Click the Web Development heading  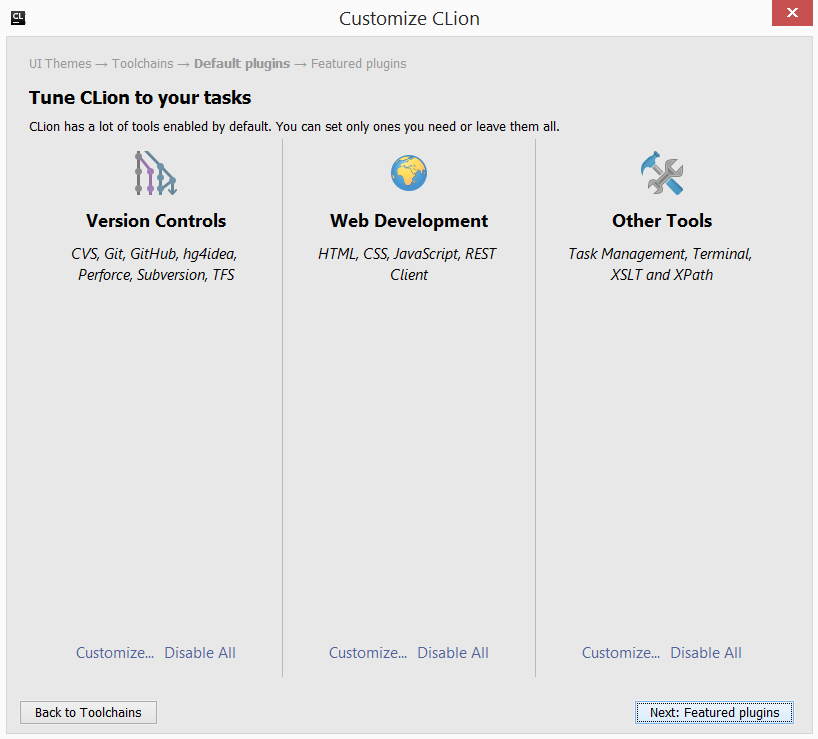coord(409,221)
